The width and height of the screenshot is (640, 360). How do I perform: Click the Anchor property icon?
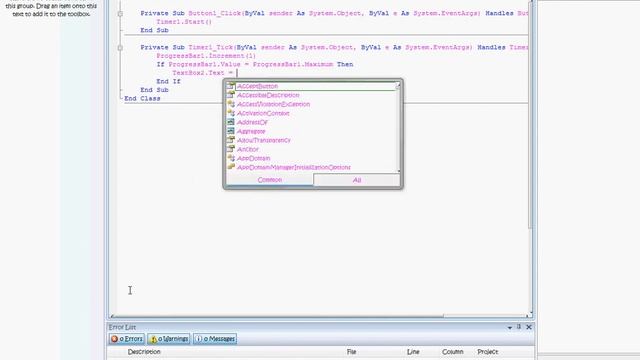[231, 149]
